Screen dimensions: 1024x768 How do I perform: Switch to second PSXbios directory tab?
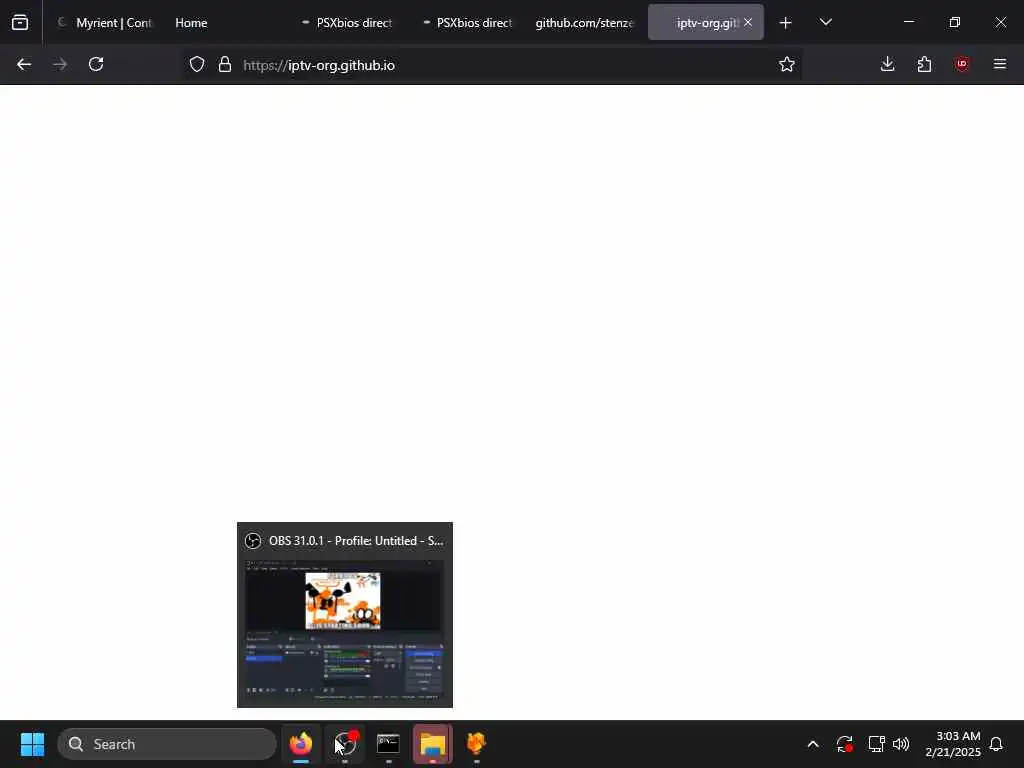(468, 23)
